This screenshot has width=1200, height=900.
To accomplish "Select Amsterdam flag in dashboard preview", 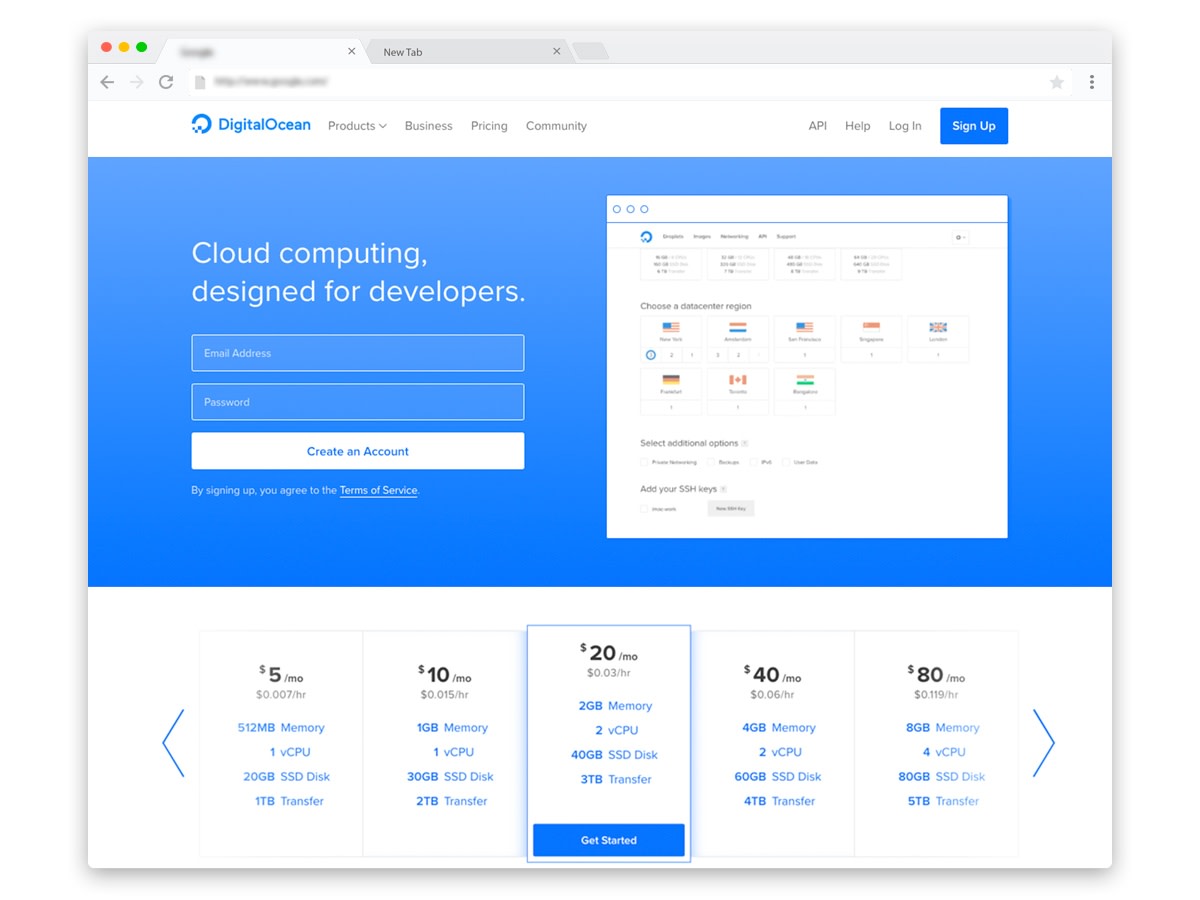I will 738,327.
